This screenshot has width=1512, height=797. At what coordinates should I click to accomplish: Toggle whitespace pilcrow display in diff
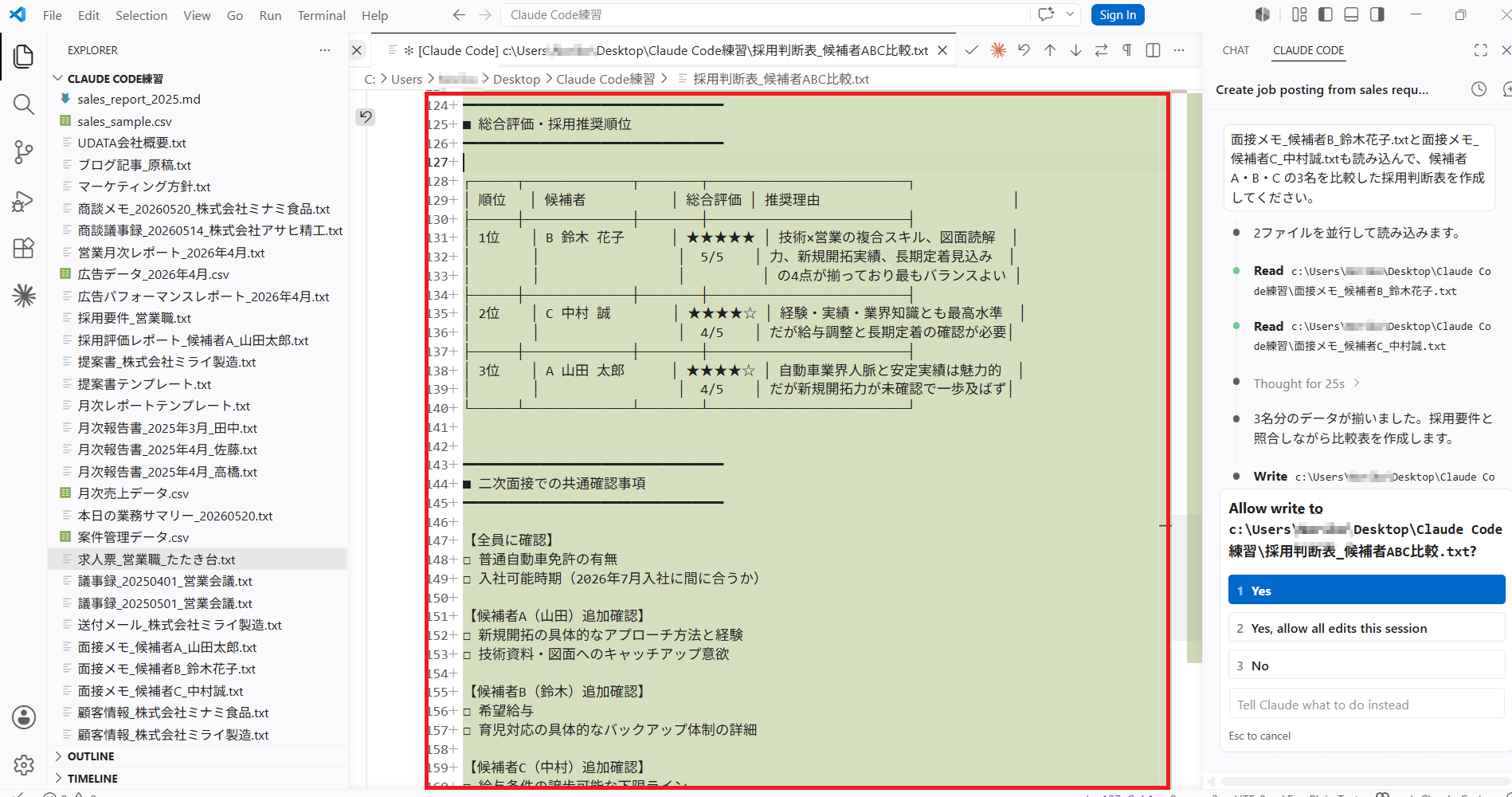coord(1127,50)
